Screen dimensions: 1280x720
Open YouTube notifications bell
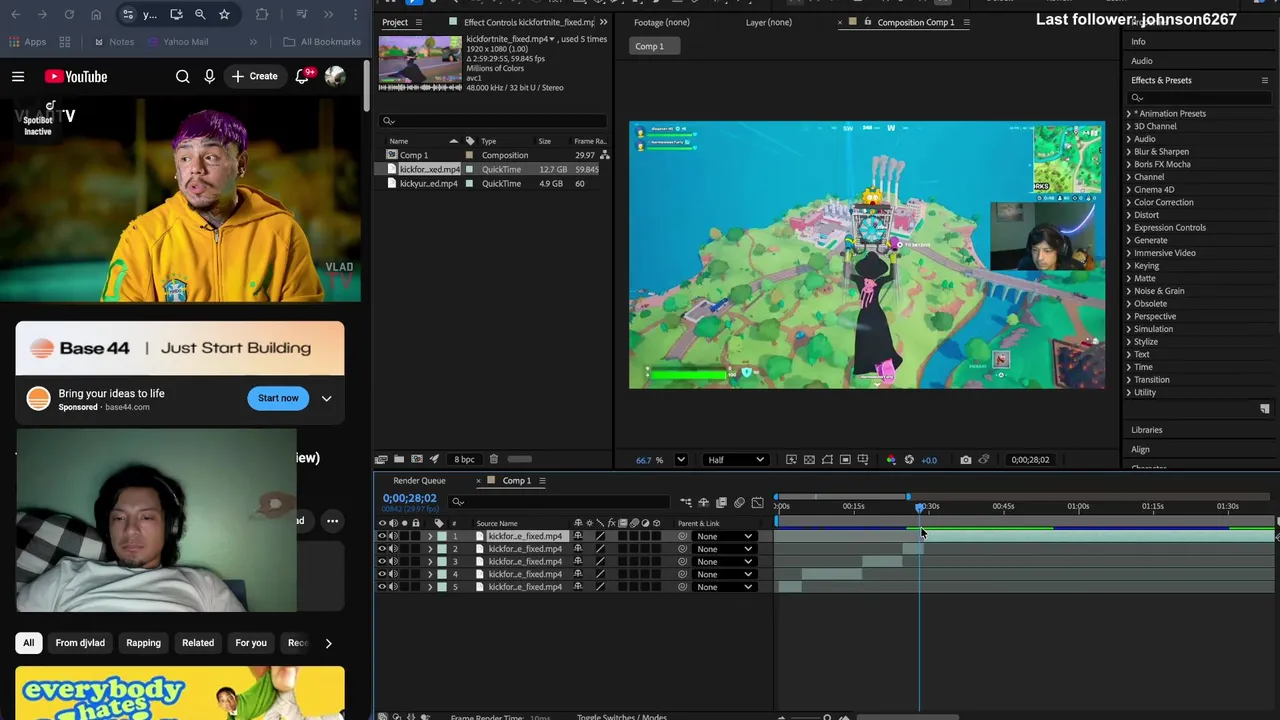click(x=302, y=76)
